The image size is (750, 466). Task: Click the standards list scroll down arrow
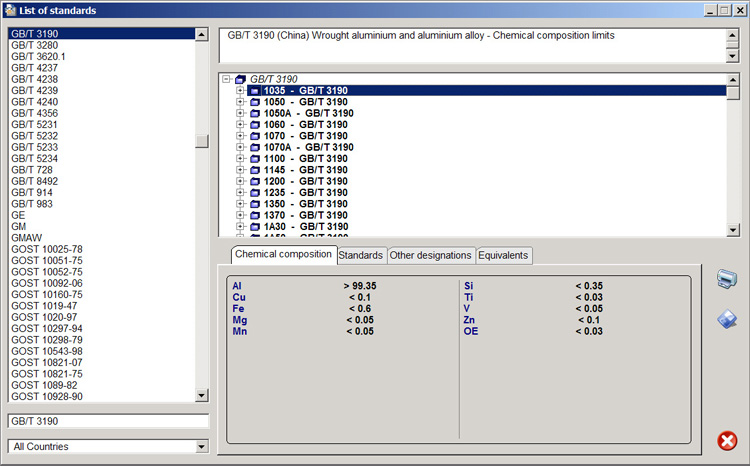tap(202, 396)
